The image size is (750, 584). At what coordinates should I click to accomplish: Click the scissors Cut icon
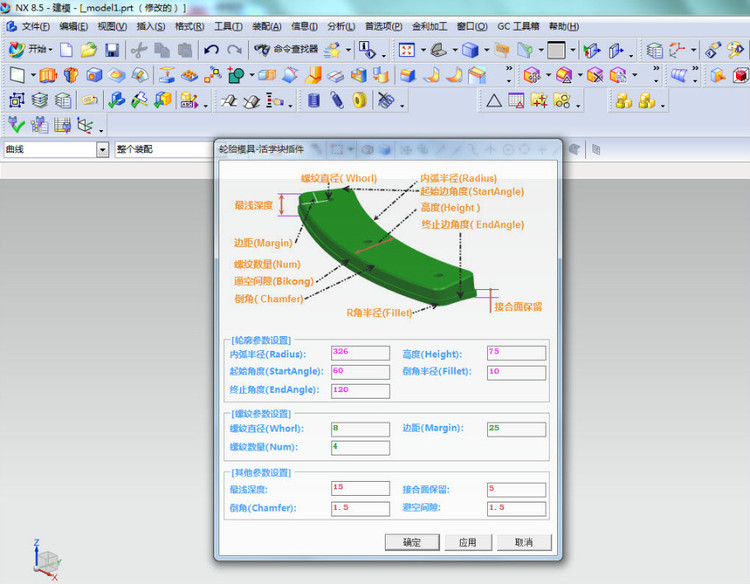point(138,49)
